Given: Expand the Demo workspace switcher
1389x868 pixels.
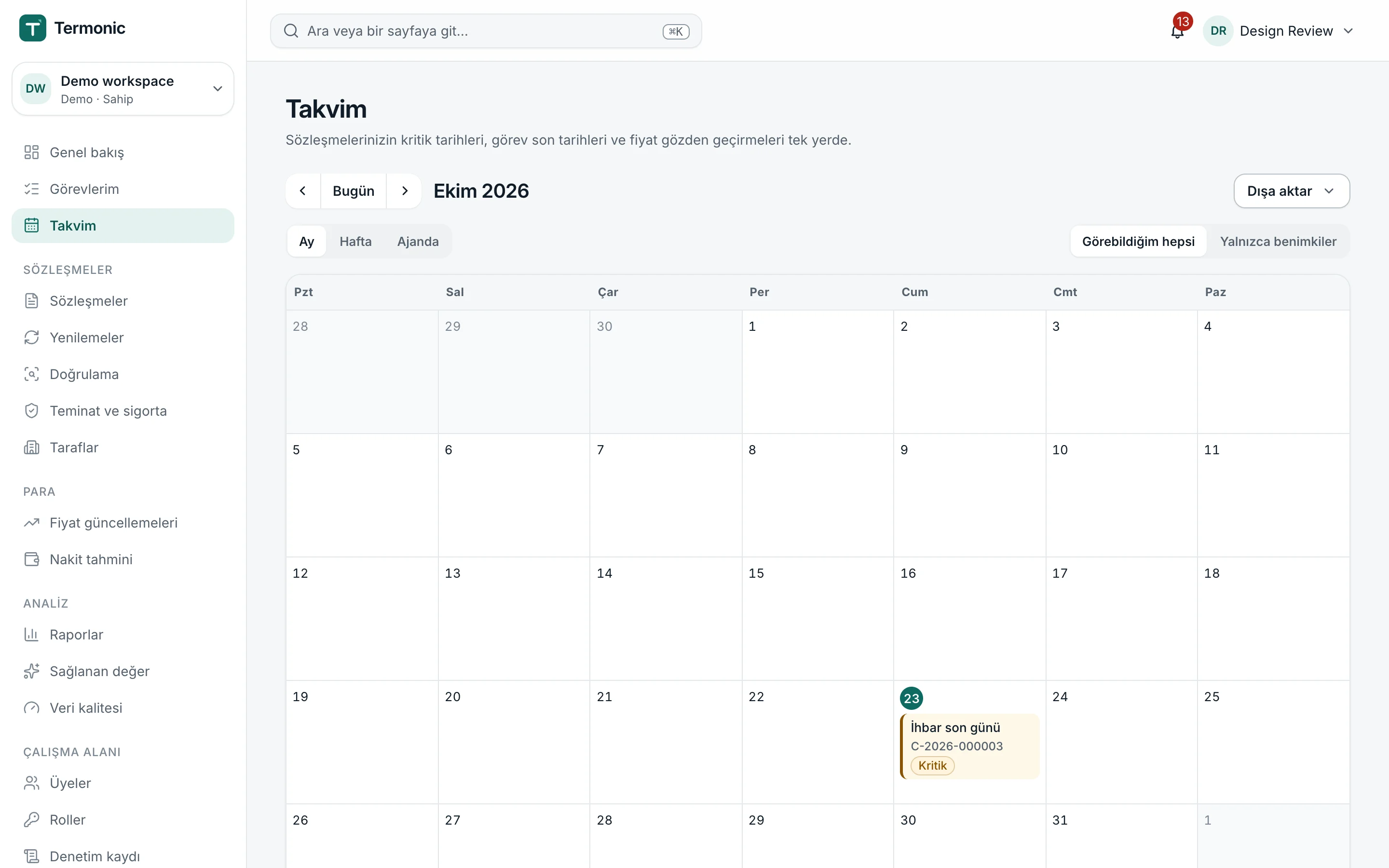Looking at the screenshot, I should click(x=123, y=89).
